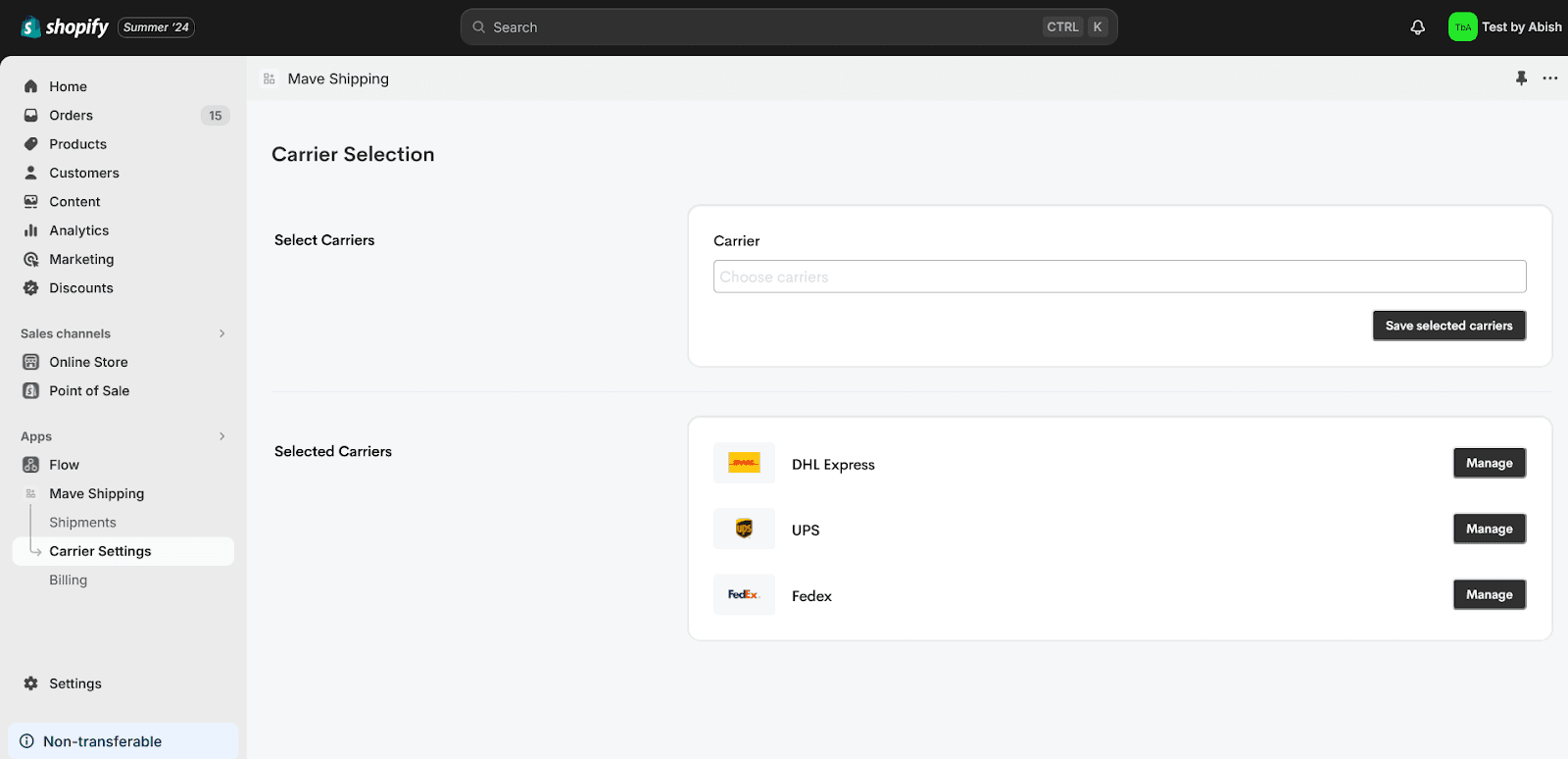
Task: Pin the Mave Shipping app
Action: [1521, 78]
